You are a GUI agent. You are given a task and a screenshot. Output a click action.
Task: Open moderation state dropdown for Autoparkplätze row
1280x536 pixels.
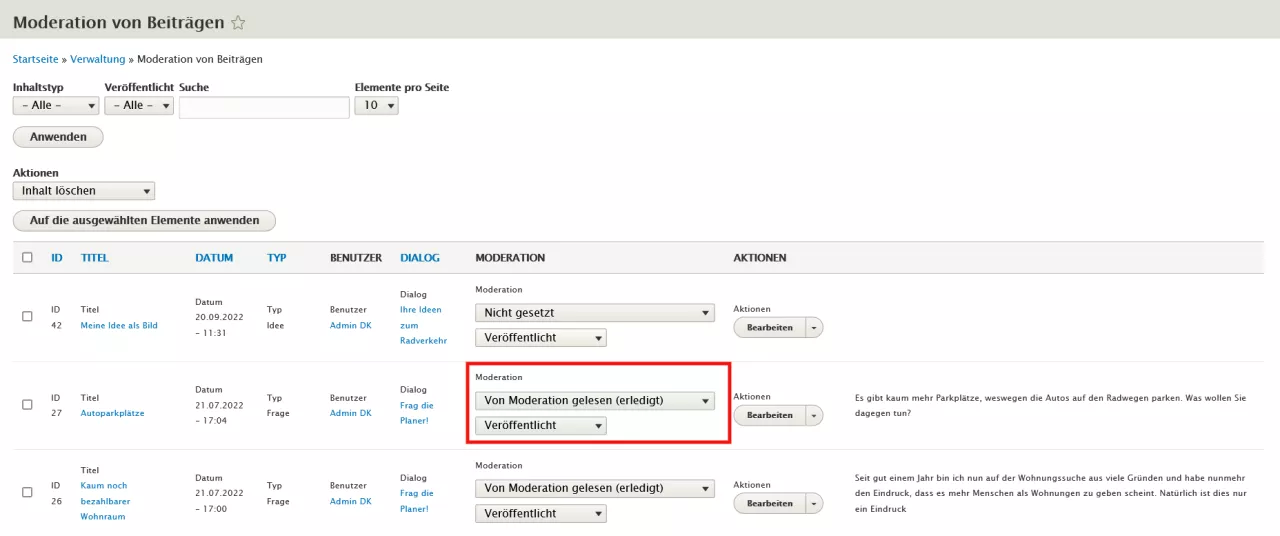pos(595,401)
